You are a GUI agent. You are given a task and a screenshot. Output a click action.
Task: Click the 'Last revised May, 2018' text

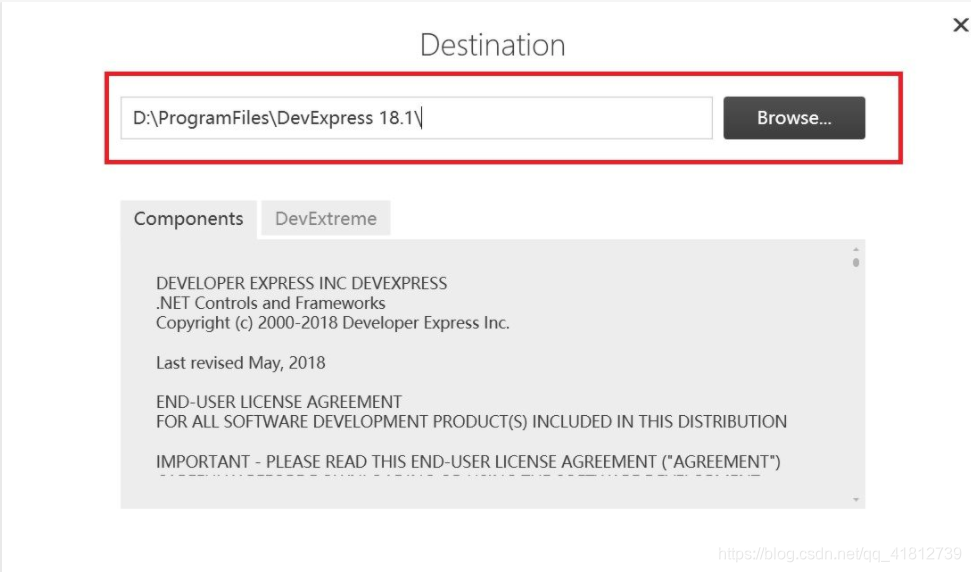pyautogui.click(x=240, y=363)
